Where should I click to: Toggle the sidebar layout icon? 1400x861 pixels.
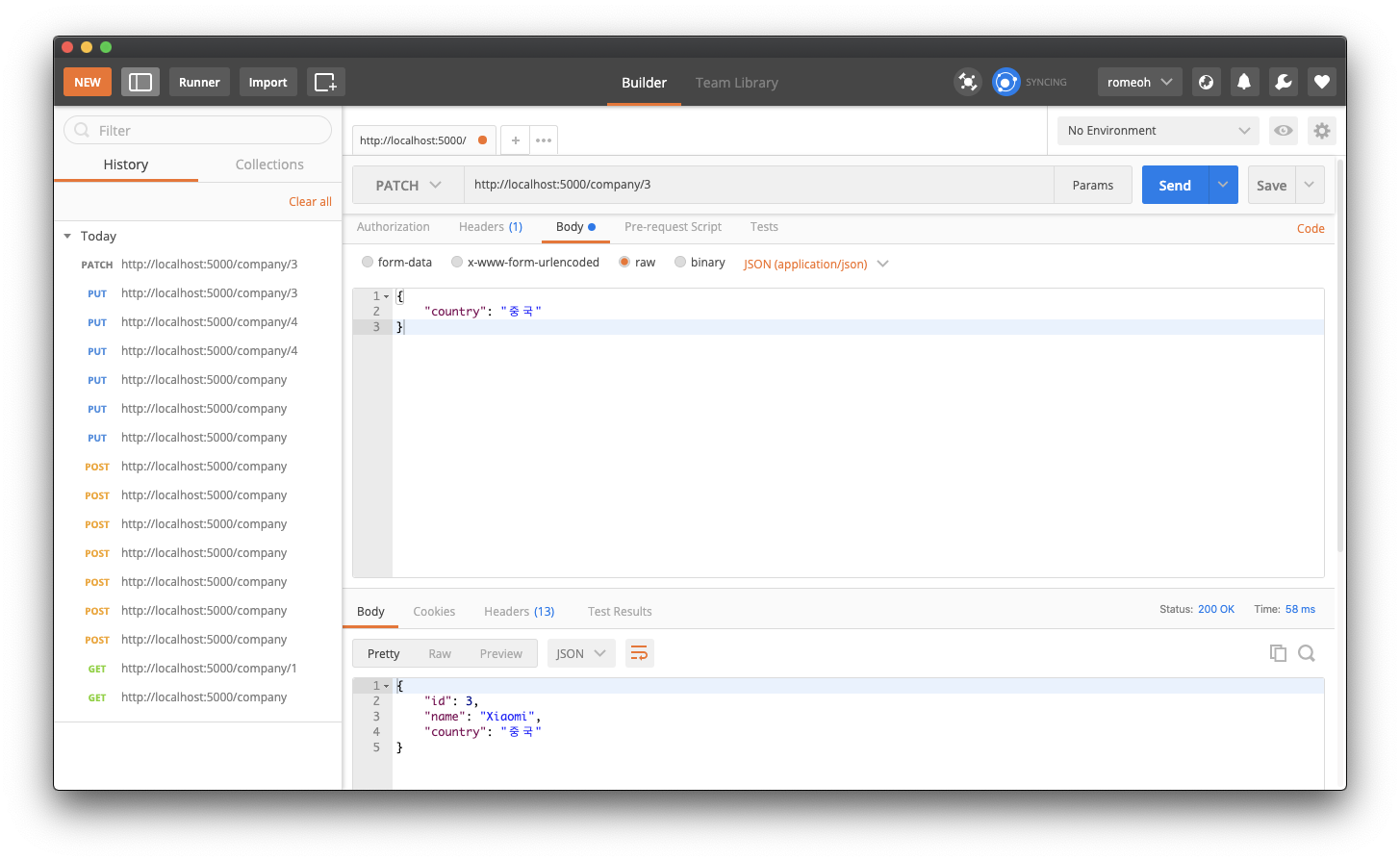[140, 82]
